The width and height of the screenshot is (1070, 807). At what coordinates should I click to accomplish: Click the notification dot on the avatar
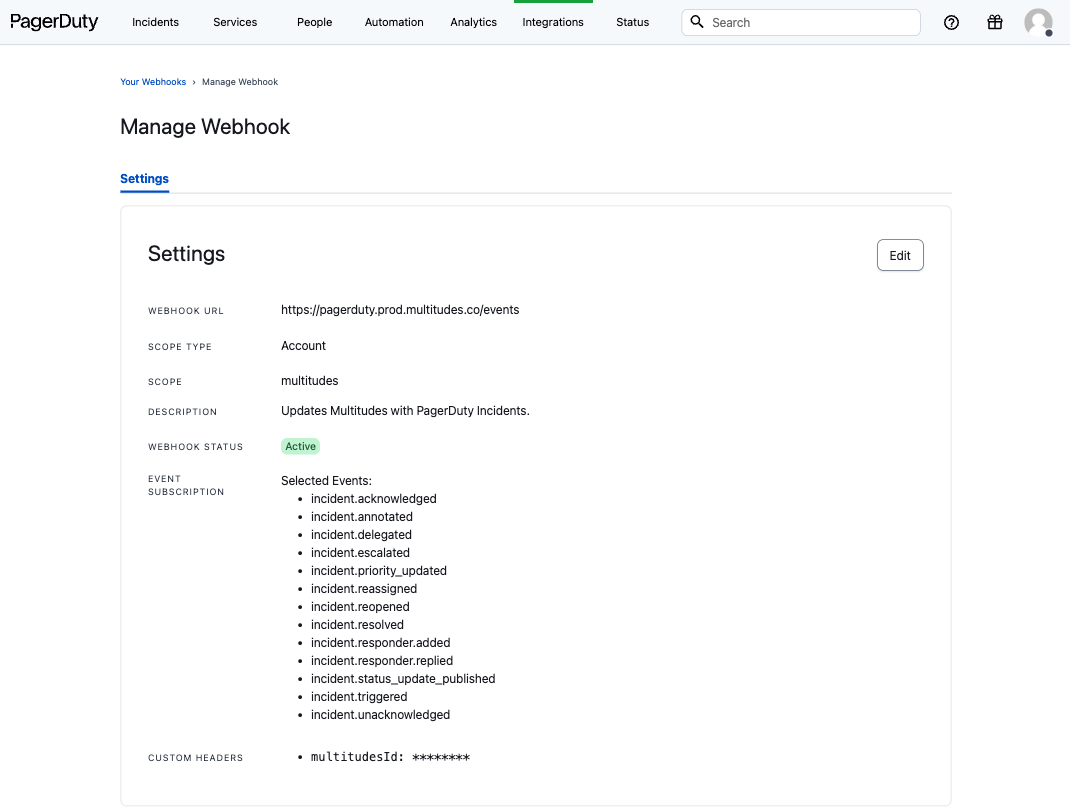point(1050,33)
